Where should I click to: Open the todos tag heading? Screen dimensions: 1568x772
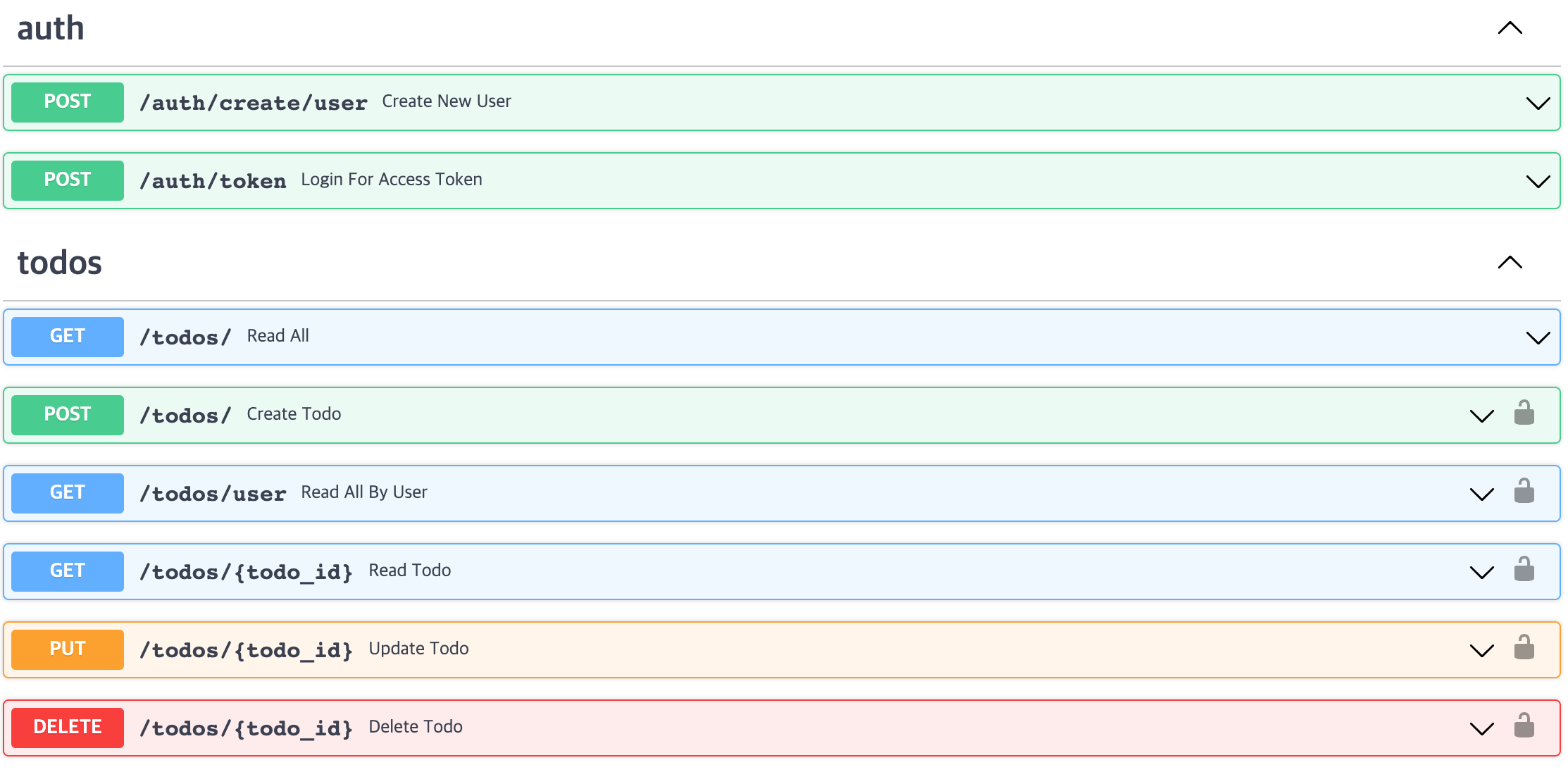click(60, 263)
